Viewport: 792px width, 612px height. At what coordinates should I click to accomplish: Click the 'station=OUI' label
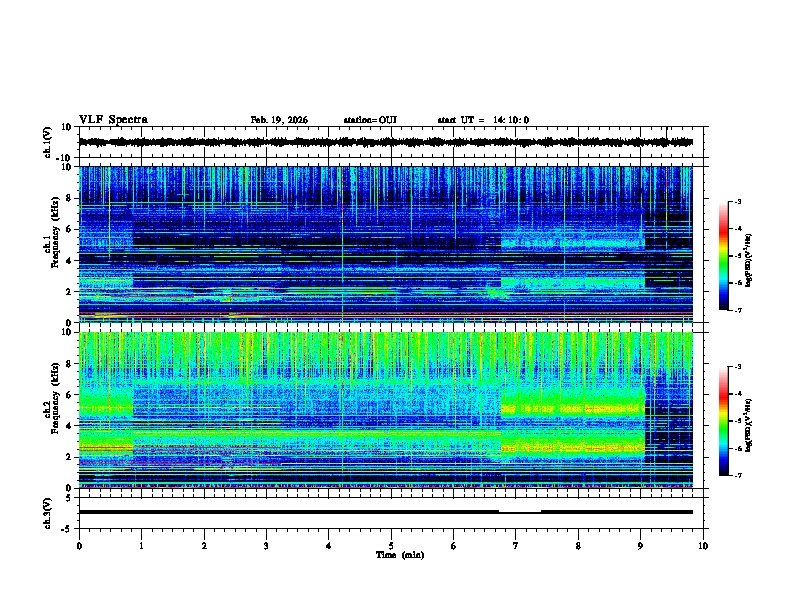370,120
